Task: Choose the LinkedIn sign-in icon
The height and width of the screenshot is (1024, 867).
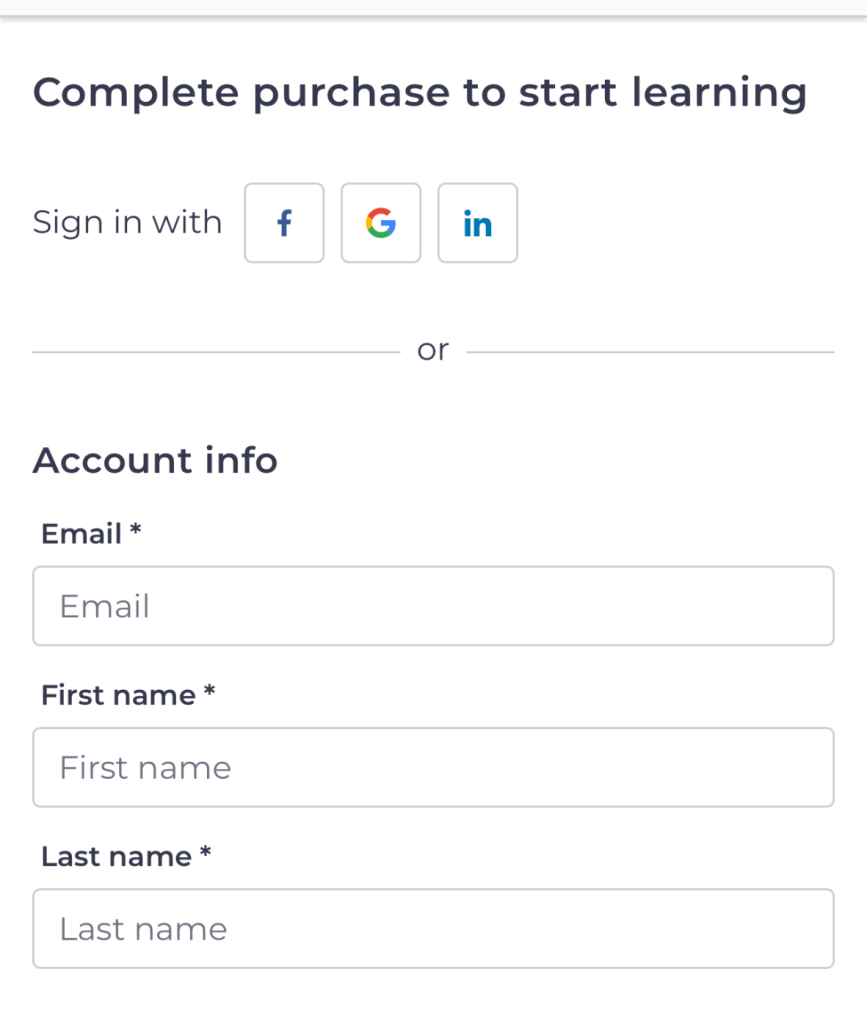Action: pos(477,223)
